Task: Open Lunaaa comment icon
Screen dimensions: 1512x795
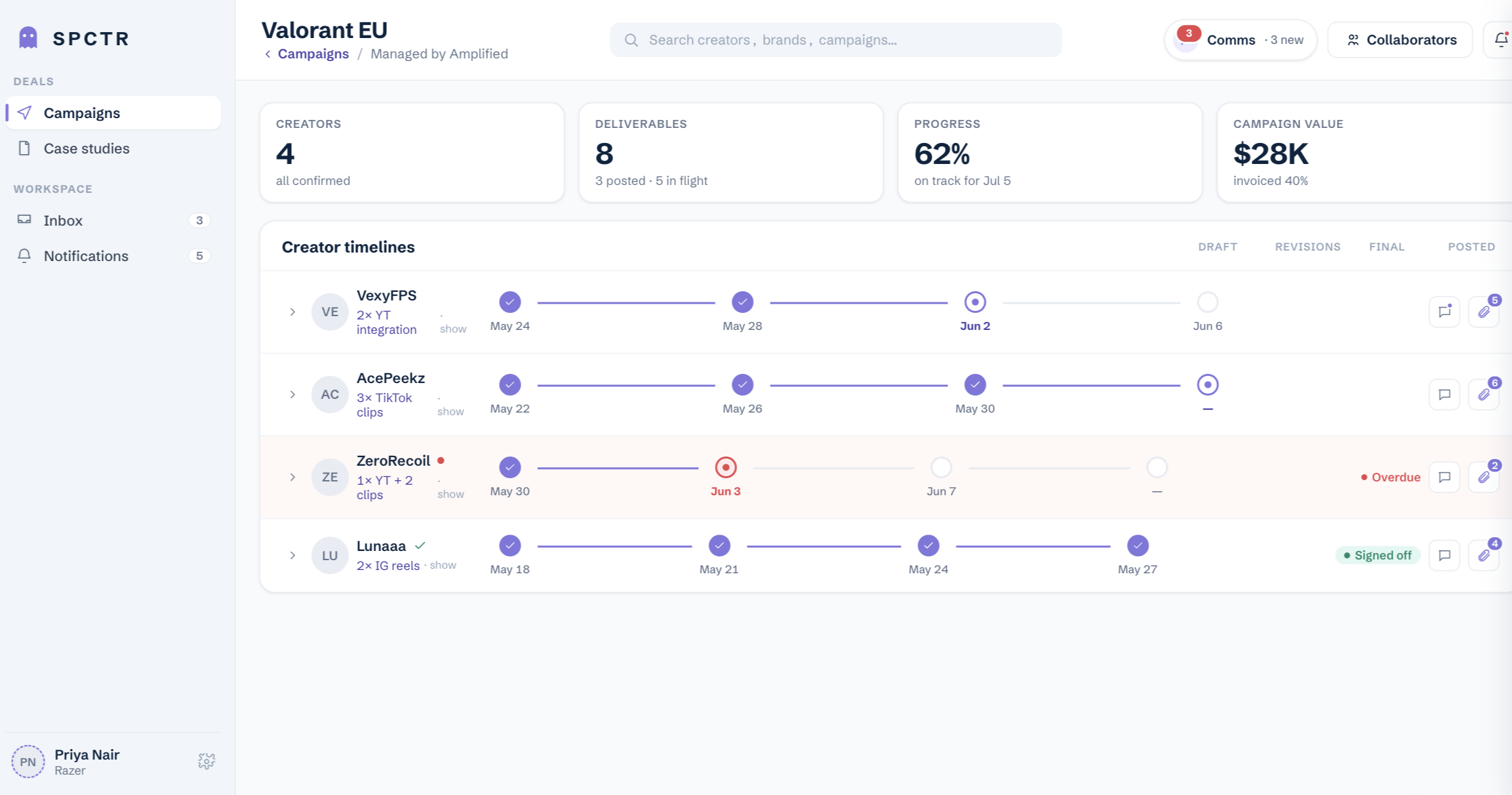Action: click(x=1444, y=556)
